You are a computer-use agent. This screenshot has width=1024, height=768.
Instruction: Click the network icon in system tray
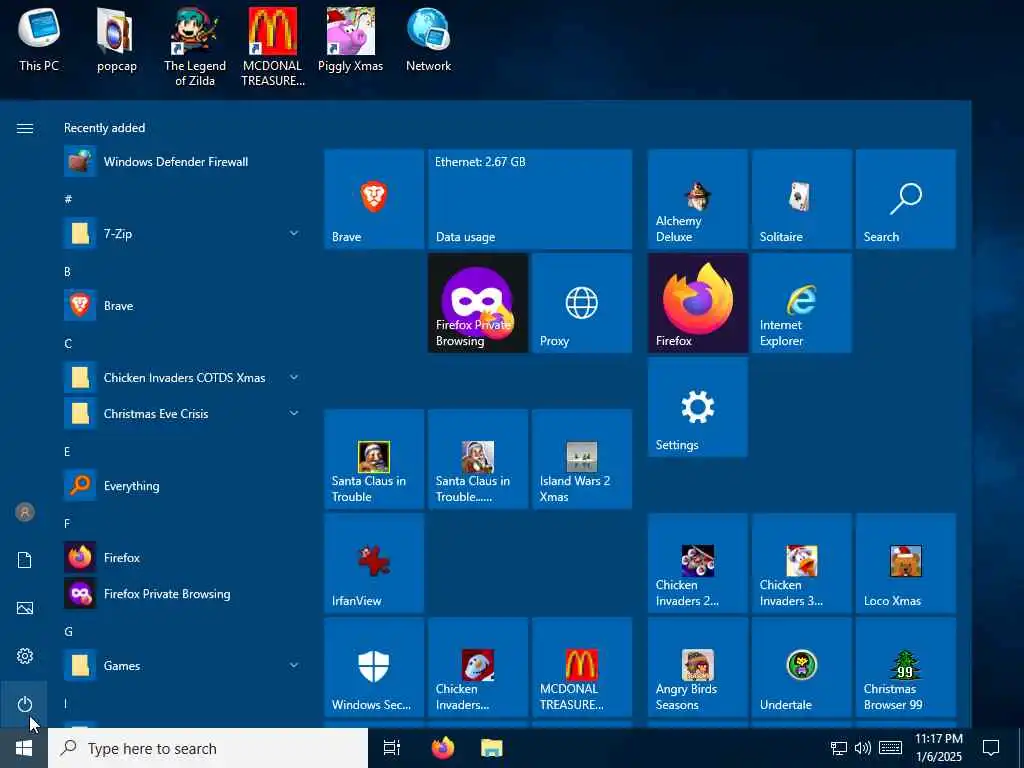[x=839, y=748]
